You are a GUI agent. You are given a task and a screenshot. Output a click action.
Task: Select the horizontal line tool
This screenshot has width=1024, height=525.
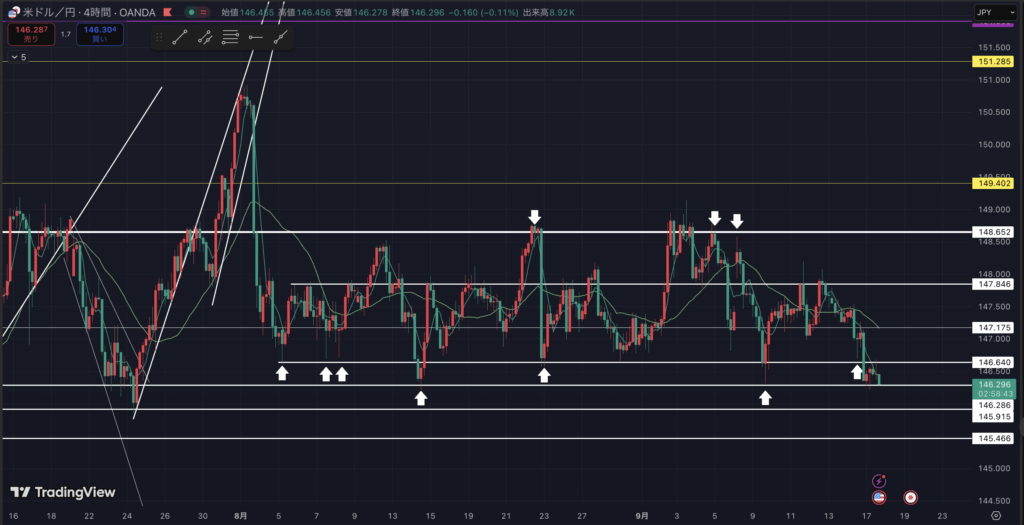[256, 38]
